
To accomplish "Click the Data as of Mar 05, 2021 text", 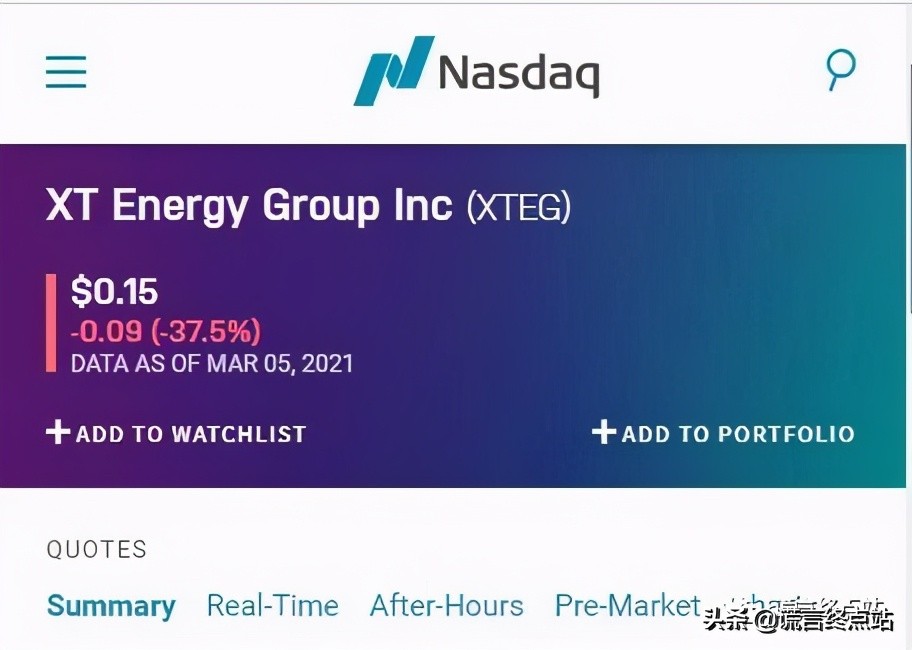I will pos(212,362).
